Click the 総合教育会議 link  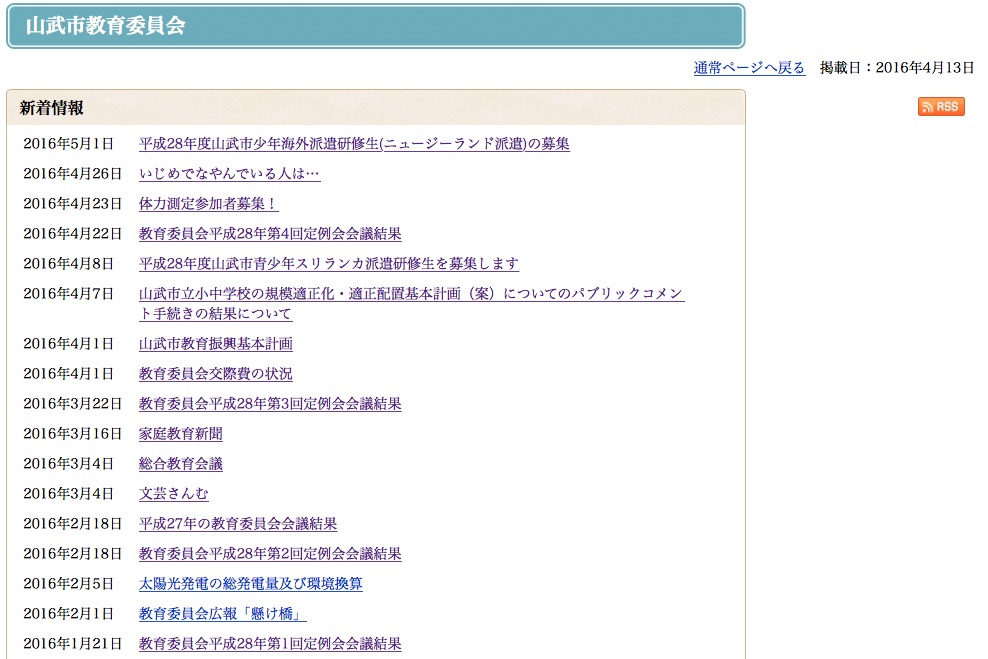[181, 463]
